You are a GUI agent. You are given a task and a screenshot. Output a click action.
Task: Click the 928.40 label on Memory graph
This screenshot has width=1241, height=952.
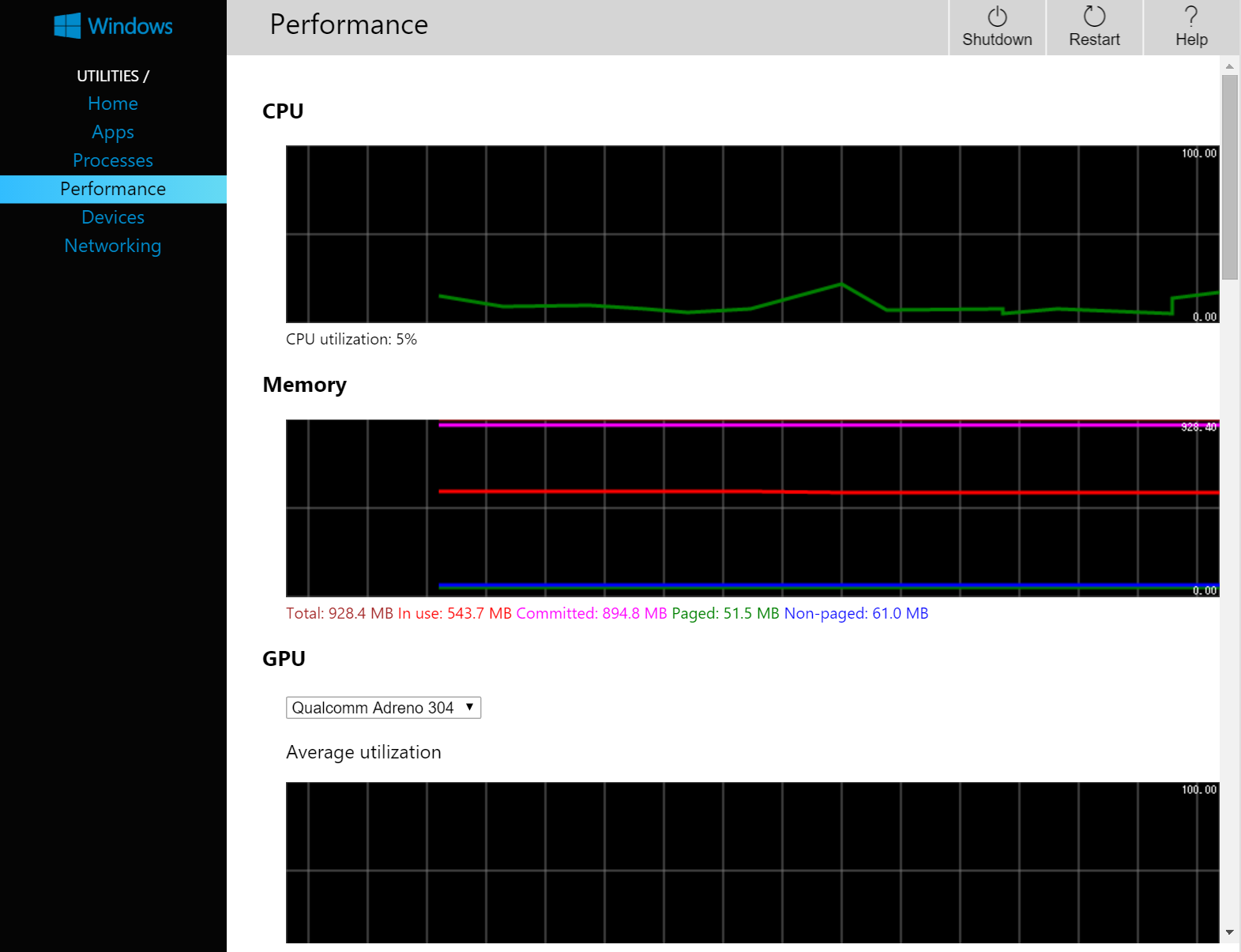(1198, 427)
